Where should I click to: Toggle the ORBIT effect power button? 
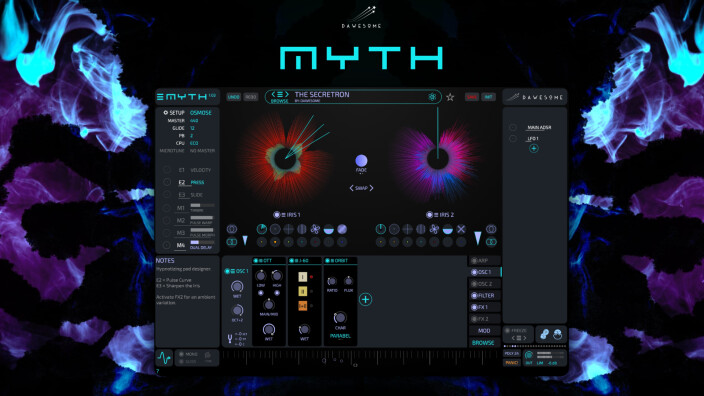(327, 260)
